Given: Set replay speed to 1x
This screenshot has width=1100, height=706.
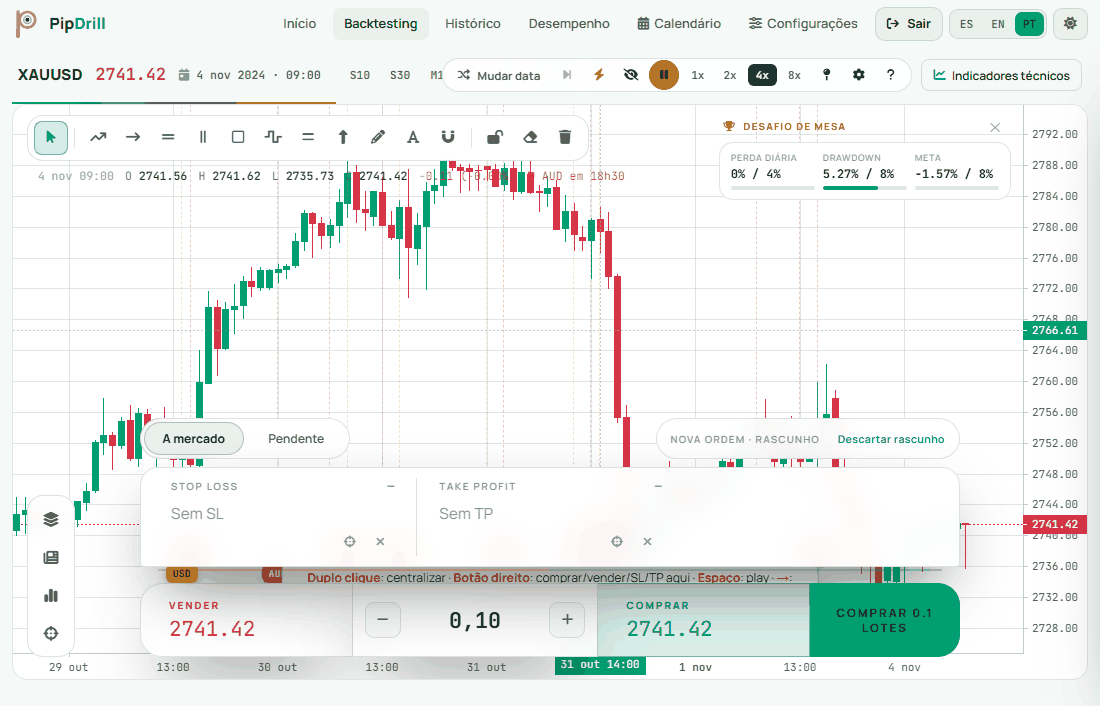Looking at the screenshot, I should point(697,75).
